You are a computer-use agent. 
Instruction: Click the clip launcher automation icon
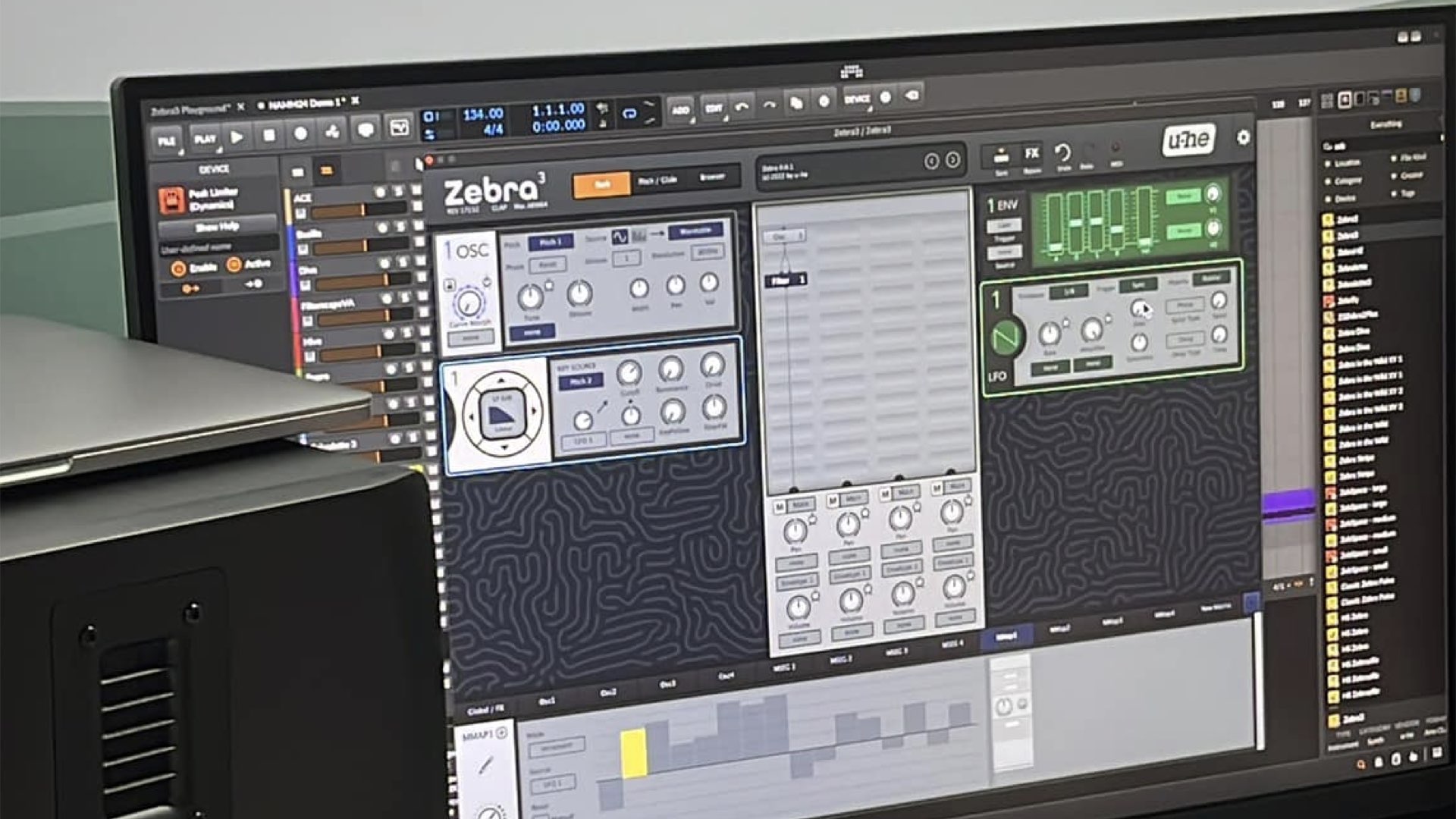[399, 127]
